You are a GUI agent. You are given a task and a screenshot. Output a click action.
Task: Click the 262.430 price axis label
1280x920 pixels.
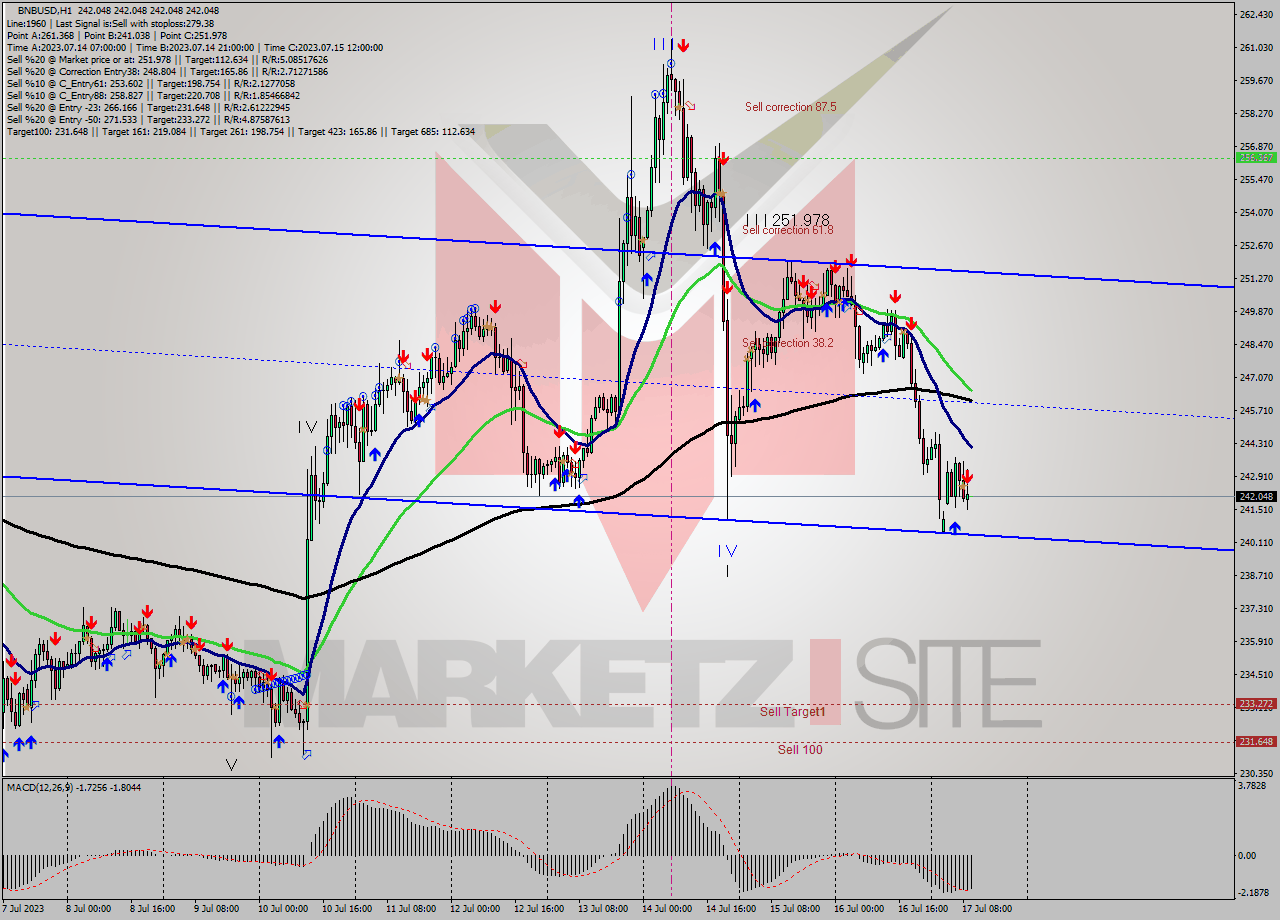1256,14
